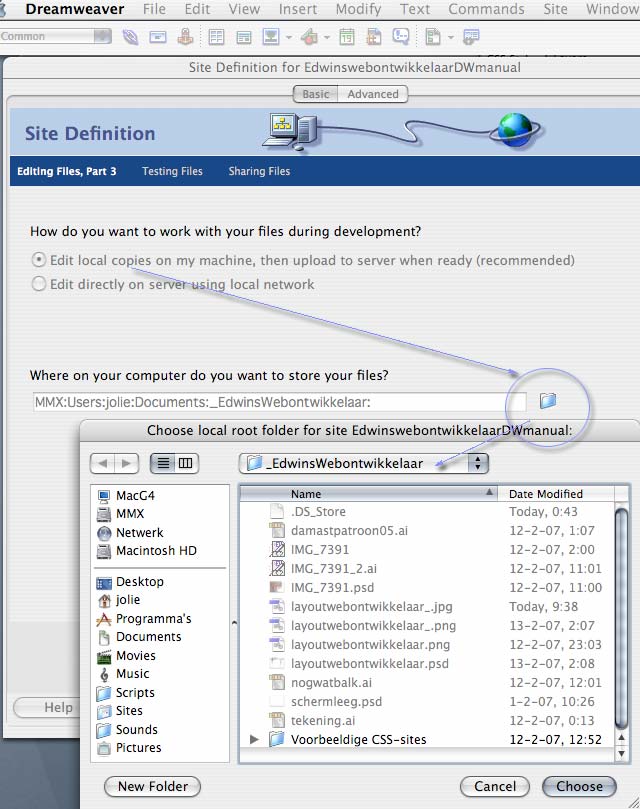Click Cancel in the folder dialog

tap(495, 786)
